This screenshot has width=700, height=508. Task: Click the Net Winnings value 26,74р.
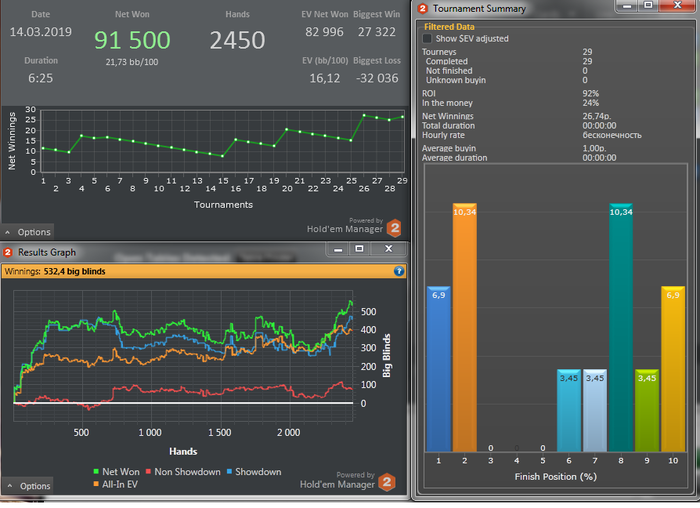click(x=597, y=117)
